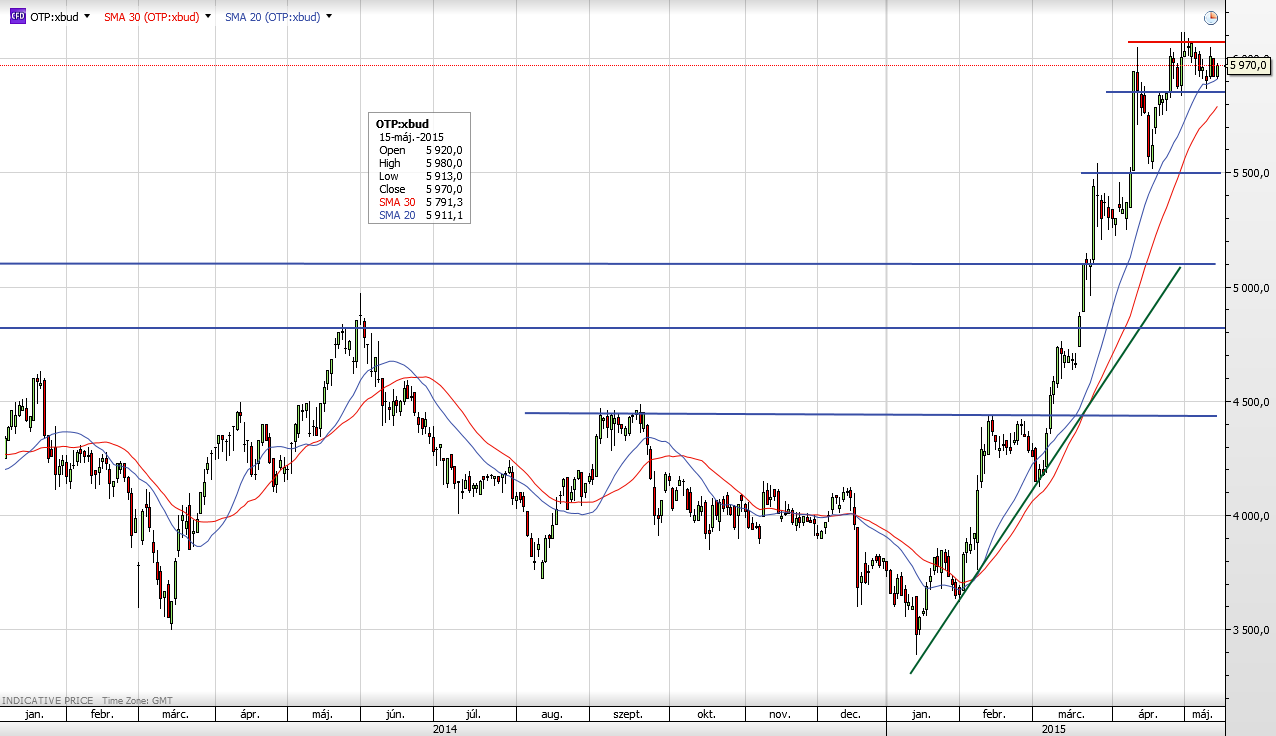Click the High value 5 980,0 in tooltip

[x=444, y=163]
